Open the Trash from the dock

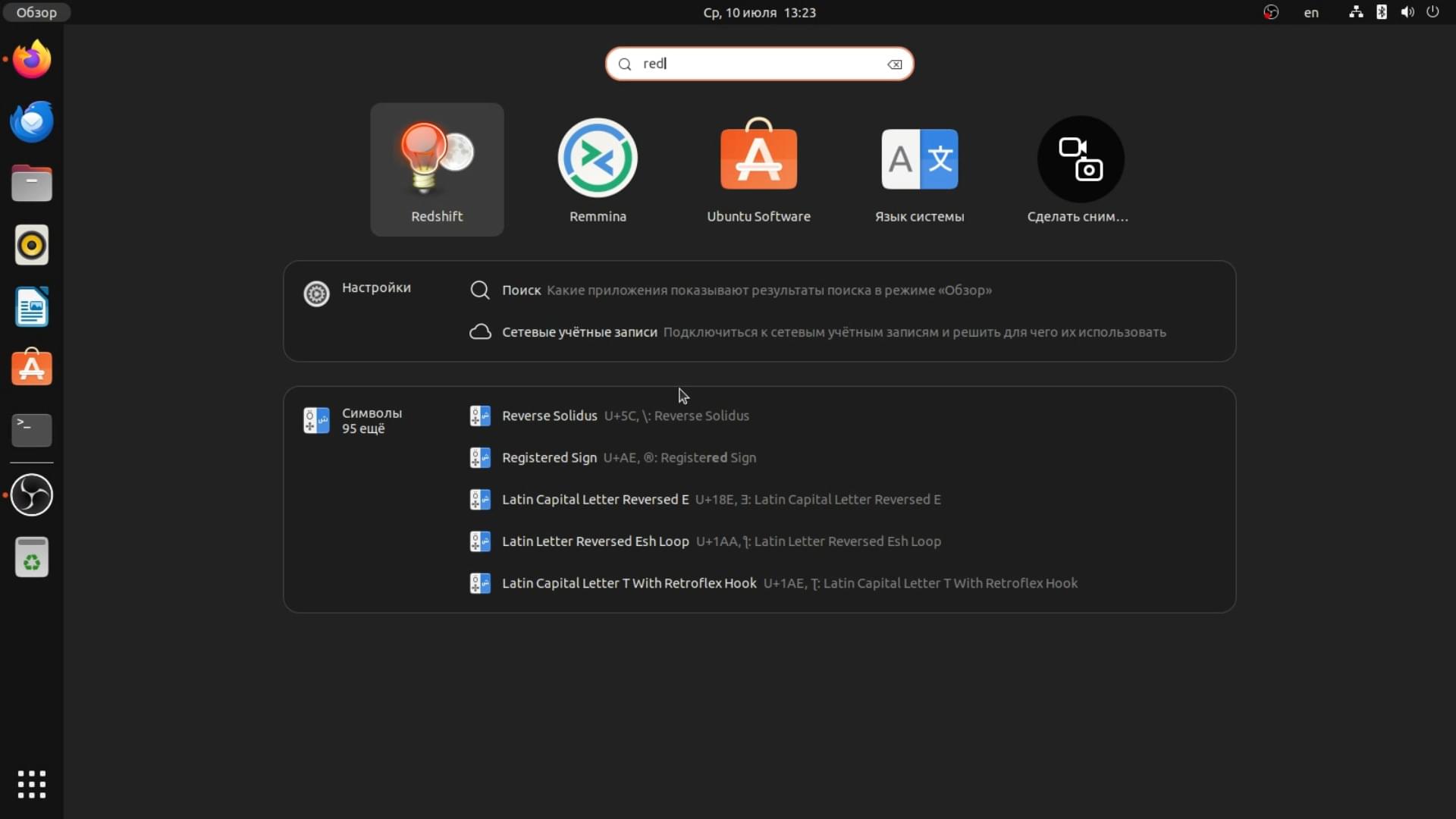coord(32,557)
